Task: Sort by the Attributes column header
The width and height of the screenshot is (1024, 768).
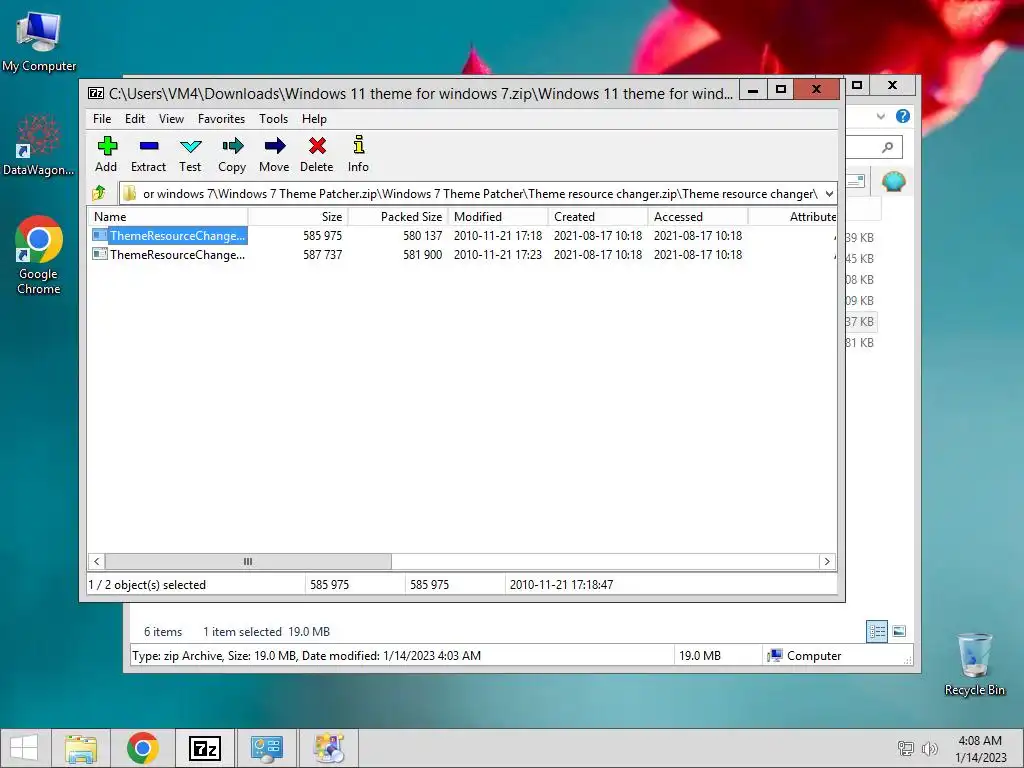Action: point(793,217)
